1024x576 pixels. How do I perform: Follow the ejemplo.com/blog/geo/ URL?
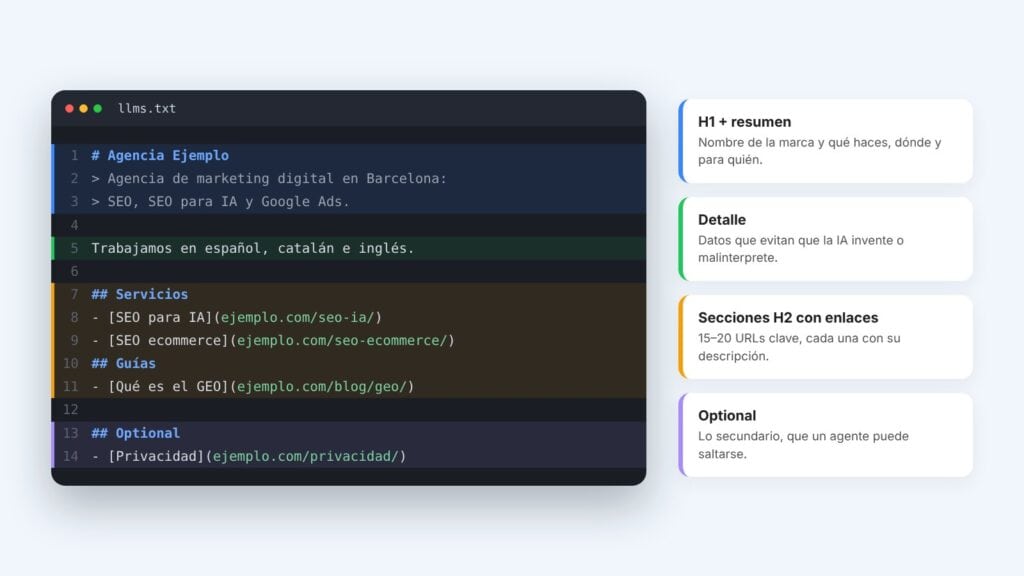[x=321, y=387]
